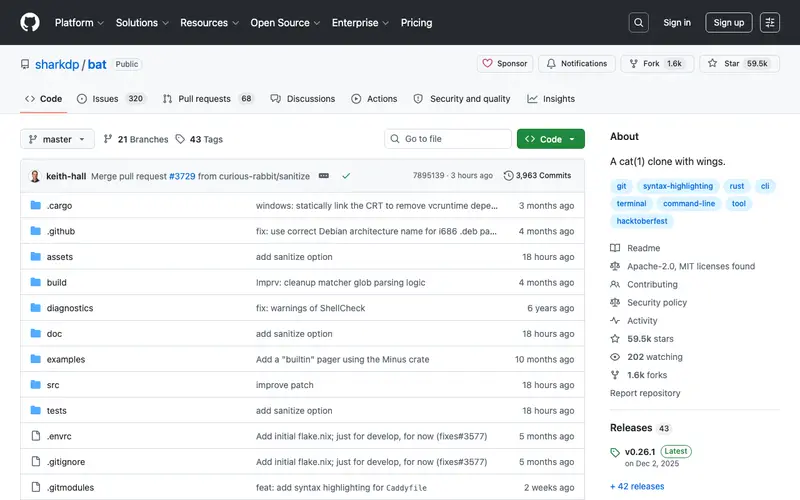The image size is (800, 500).
Task: Open the Enterprise dropdown menu
Action: point(360,22)
